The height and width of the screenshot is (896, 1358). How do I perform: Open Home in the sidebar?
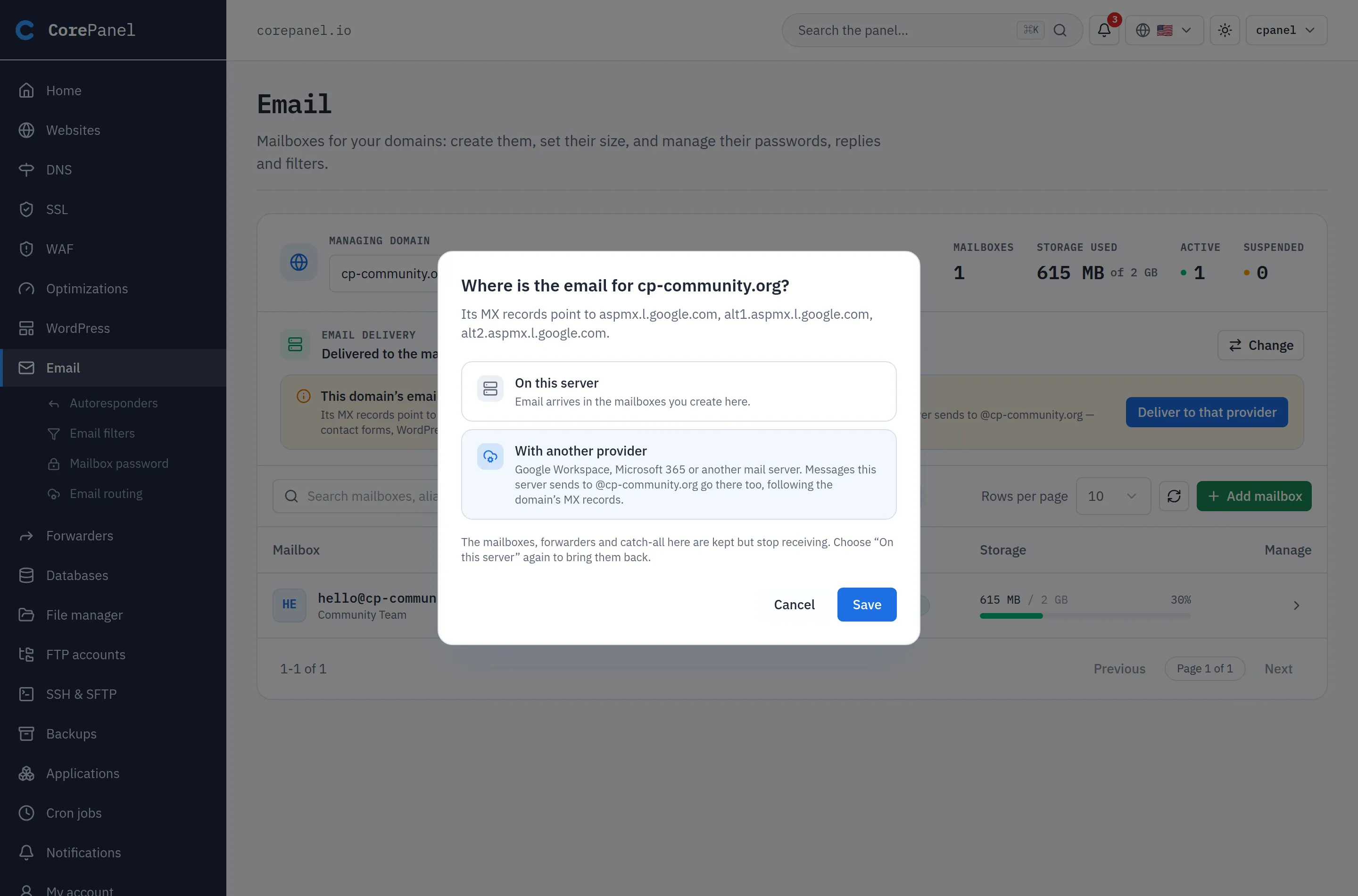[x=113, y=91]
